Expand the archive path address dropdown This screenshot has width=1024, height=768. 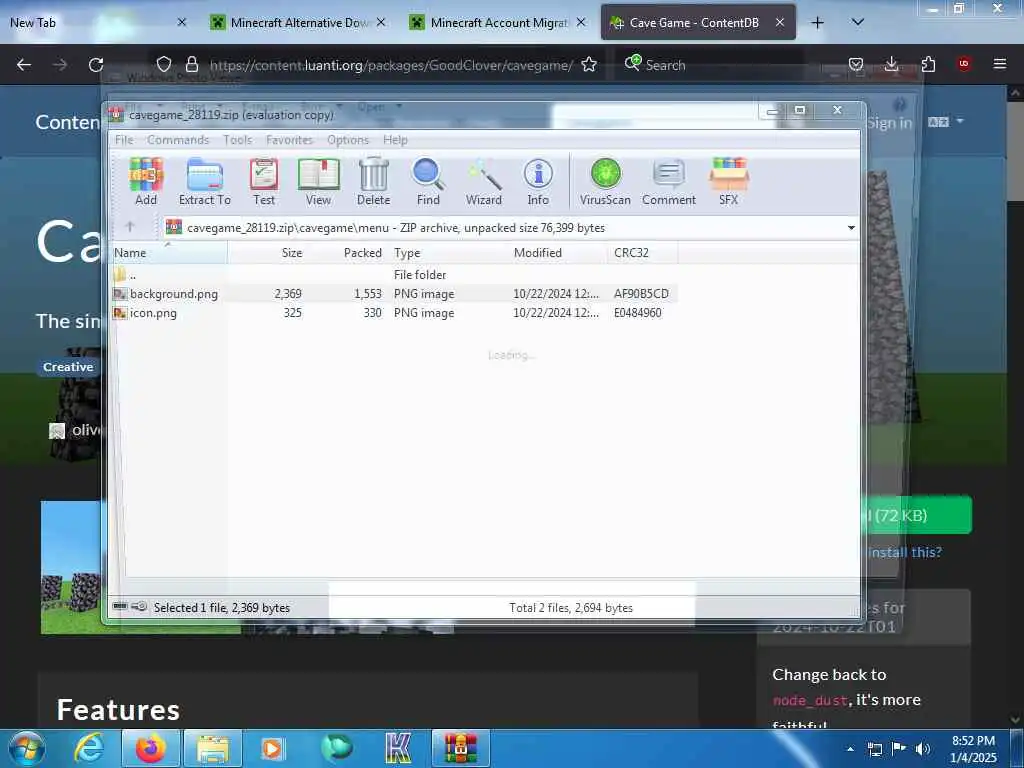coord(851,228)
